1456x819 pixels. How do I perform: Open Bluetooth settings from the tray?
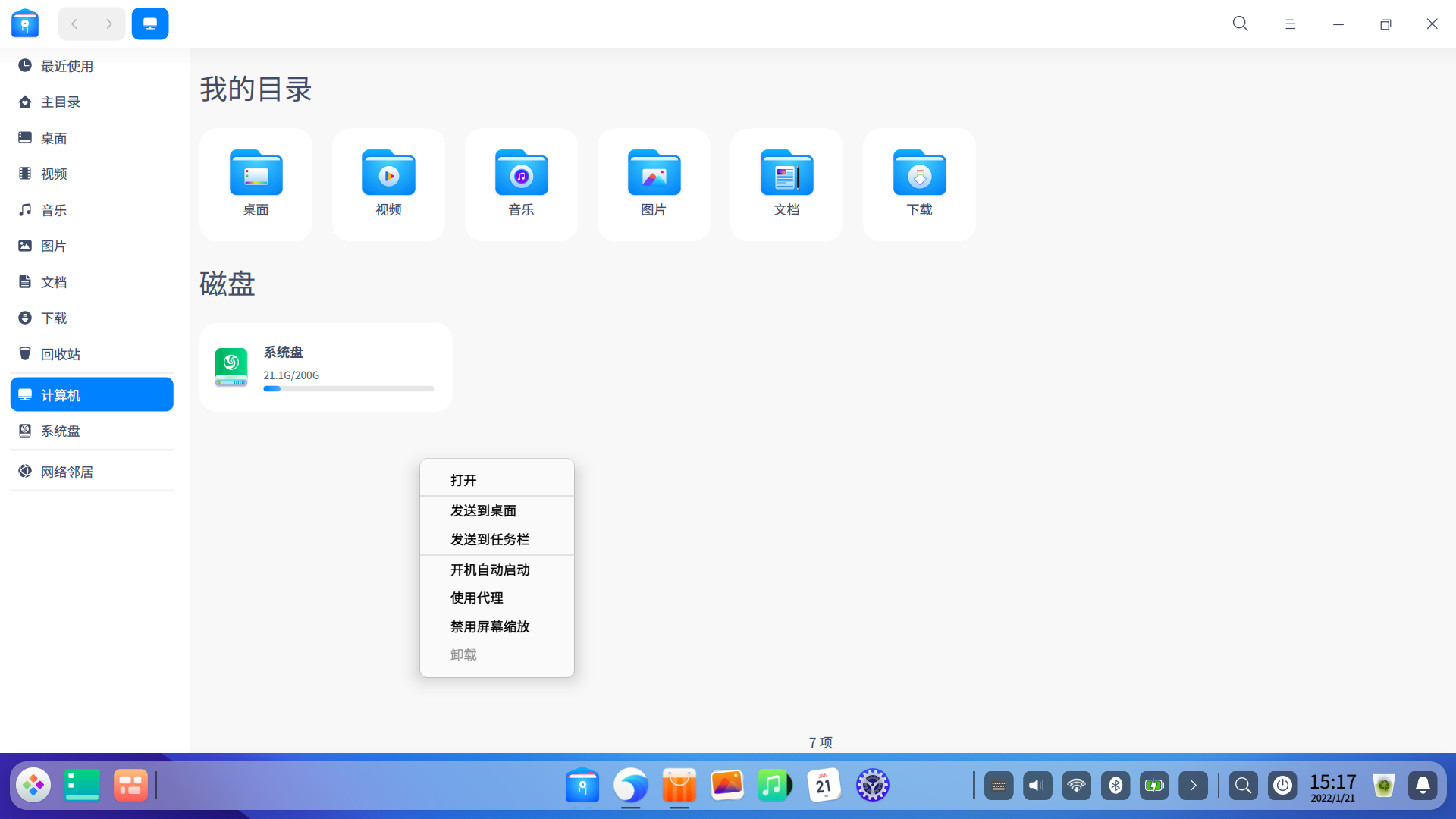coord(1115,785)
